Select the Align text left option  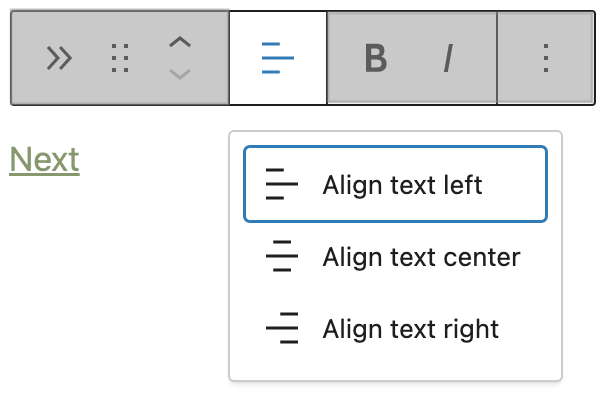(x=395, y=184)
